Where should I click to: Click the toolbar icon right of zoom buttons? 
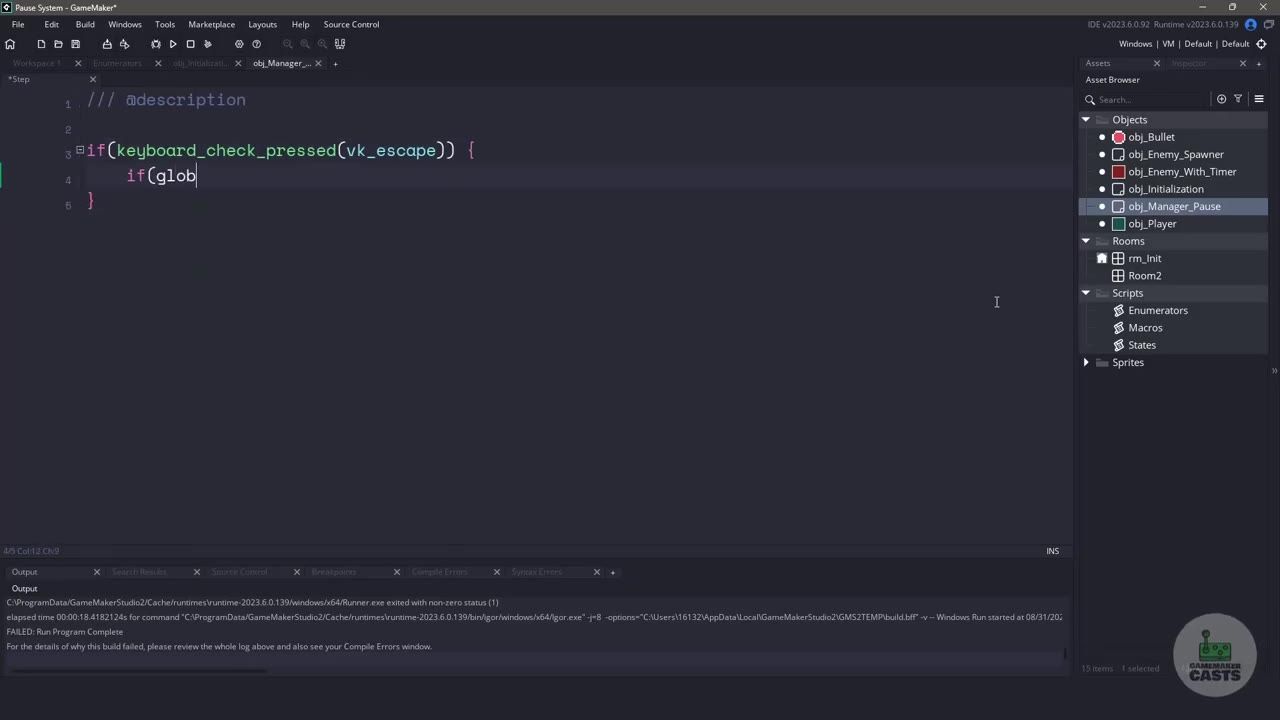tap(340, 44)
